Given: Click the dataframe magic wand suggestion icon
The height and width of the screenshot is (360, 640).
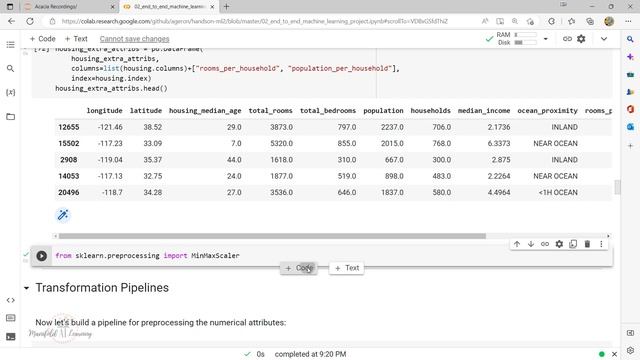Looking at the screenshot, I should (63, 215).
